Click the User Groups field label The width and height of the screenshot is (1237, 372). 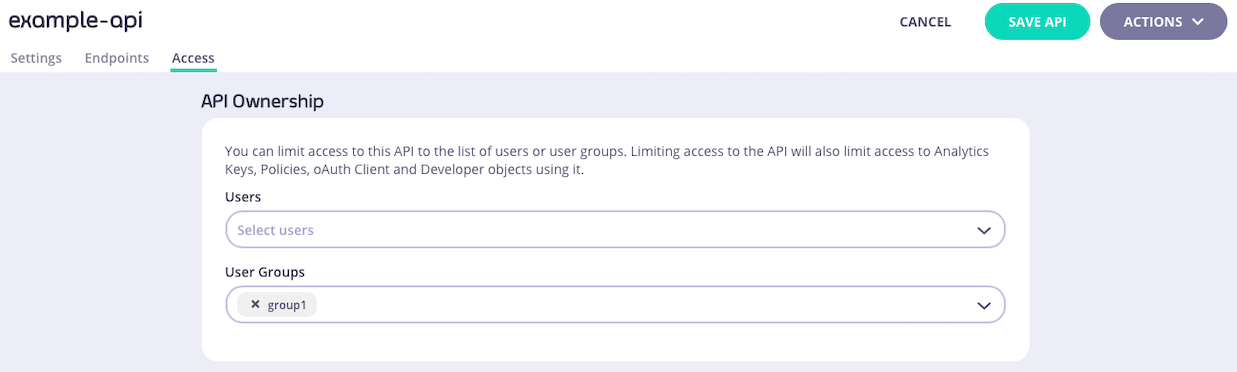coord(265,272)
